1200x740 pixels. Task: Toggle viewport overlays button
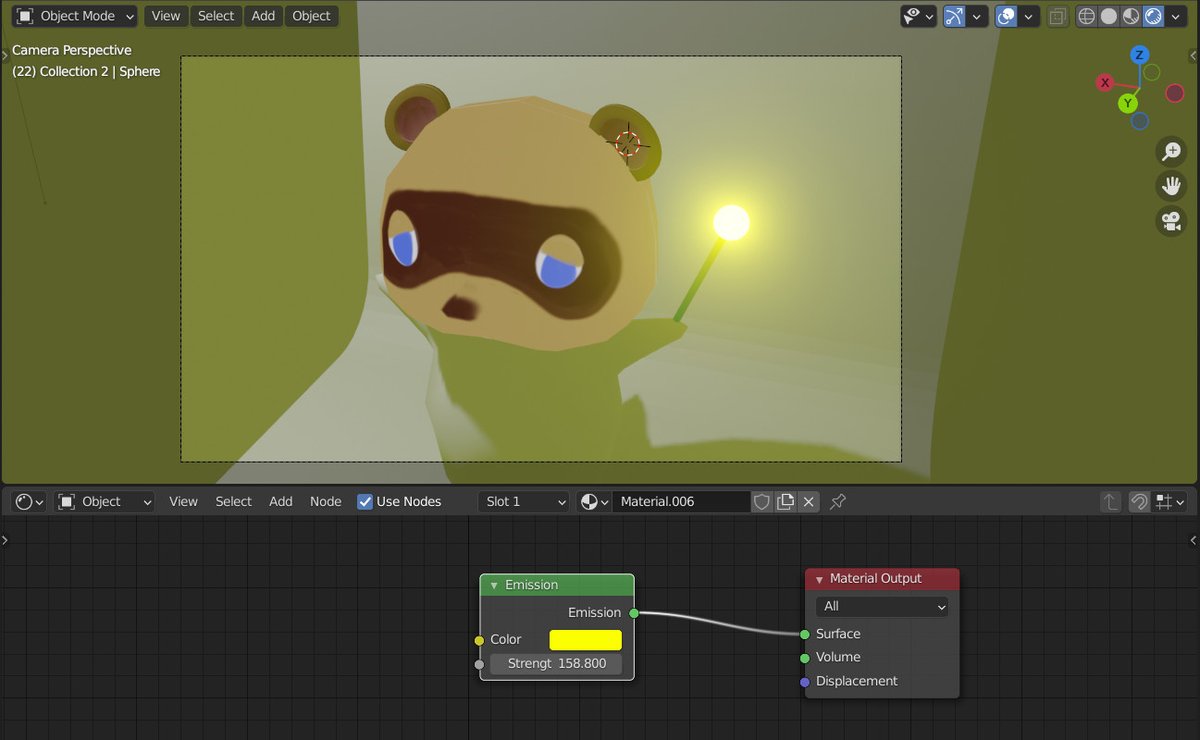[1007, 16]
